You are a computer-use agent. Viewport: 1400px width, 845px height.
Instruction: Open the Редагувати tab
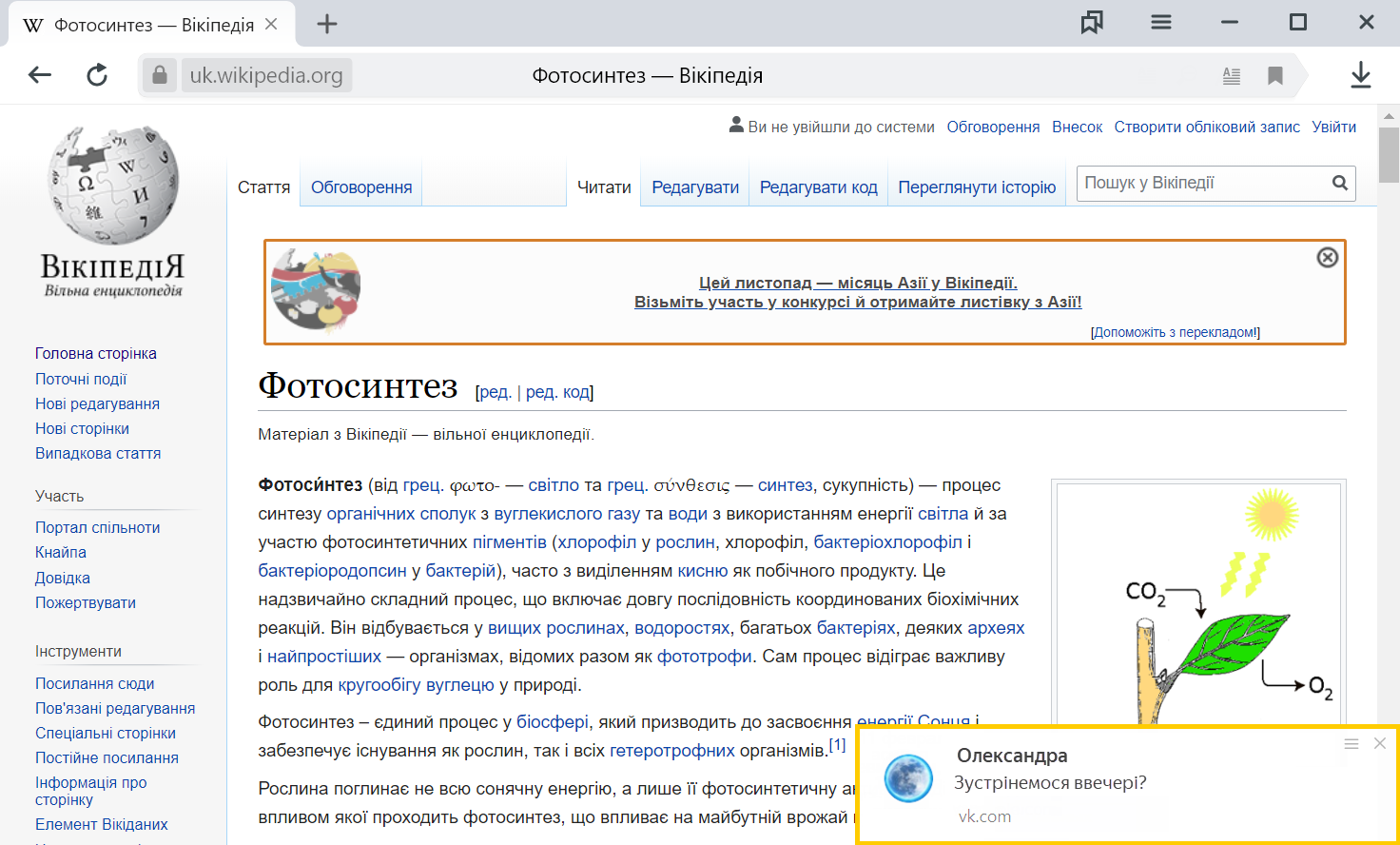tap(695, 187)
